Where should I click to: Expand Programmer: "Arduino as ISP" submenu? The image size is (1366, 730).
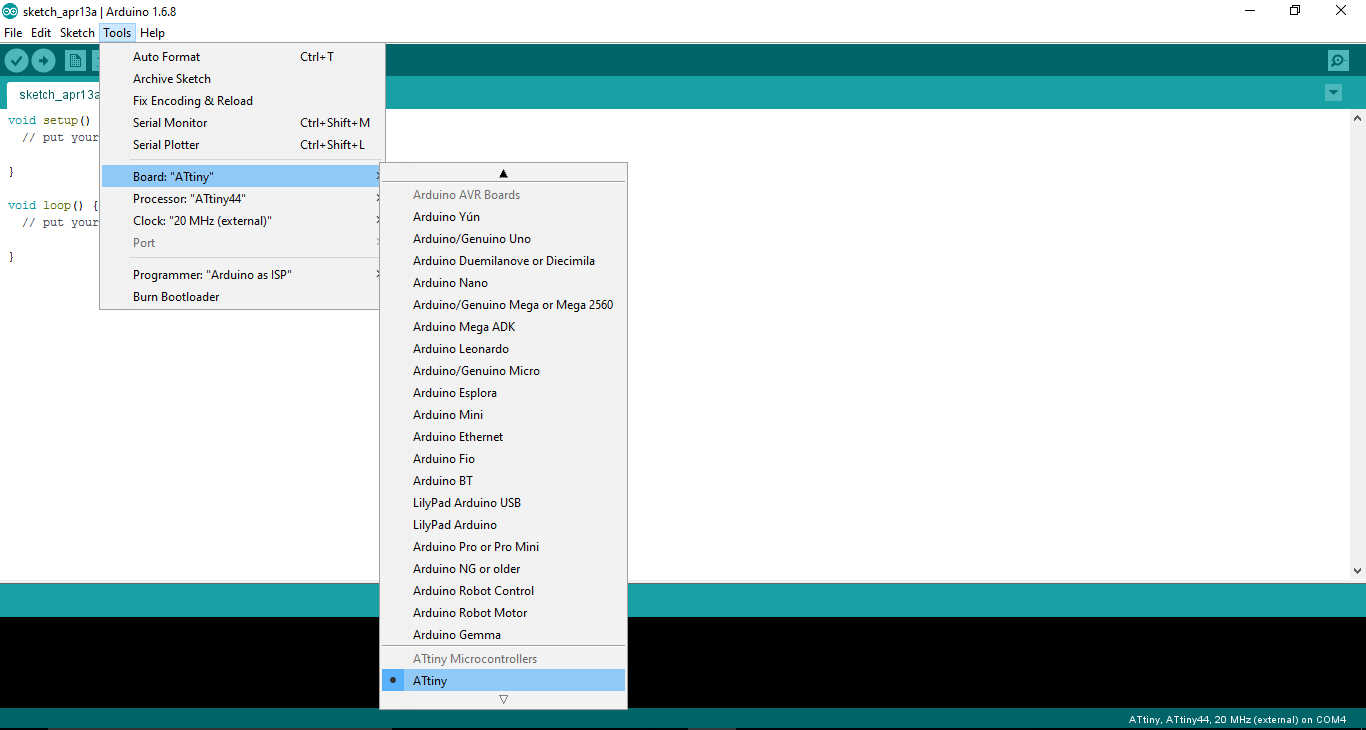[x=242, y=275]
